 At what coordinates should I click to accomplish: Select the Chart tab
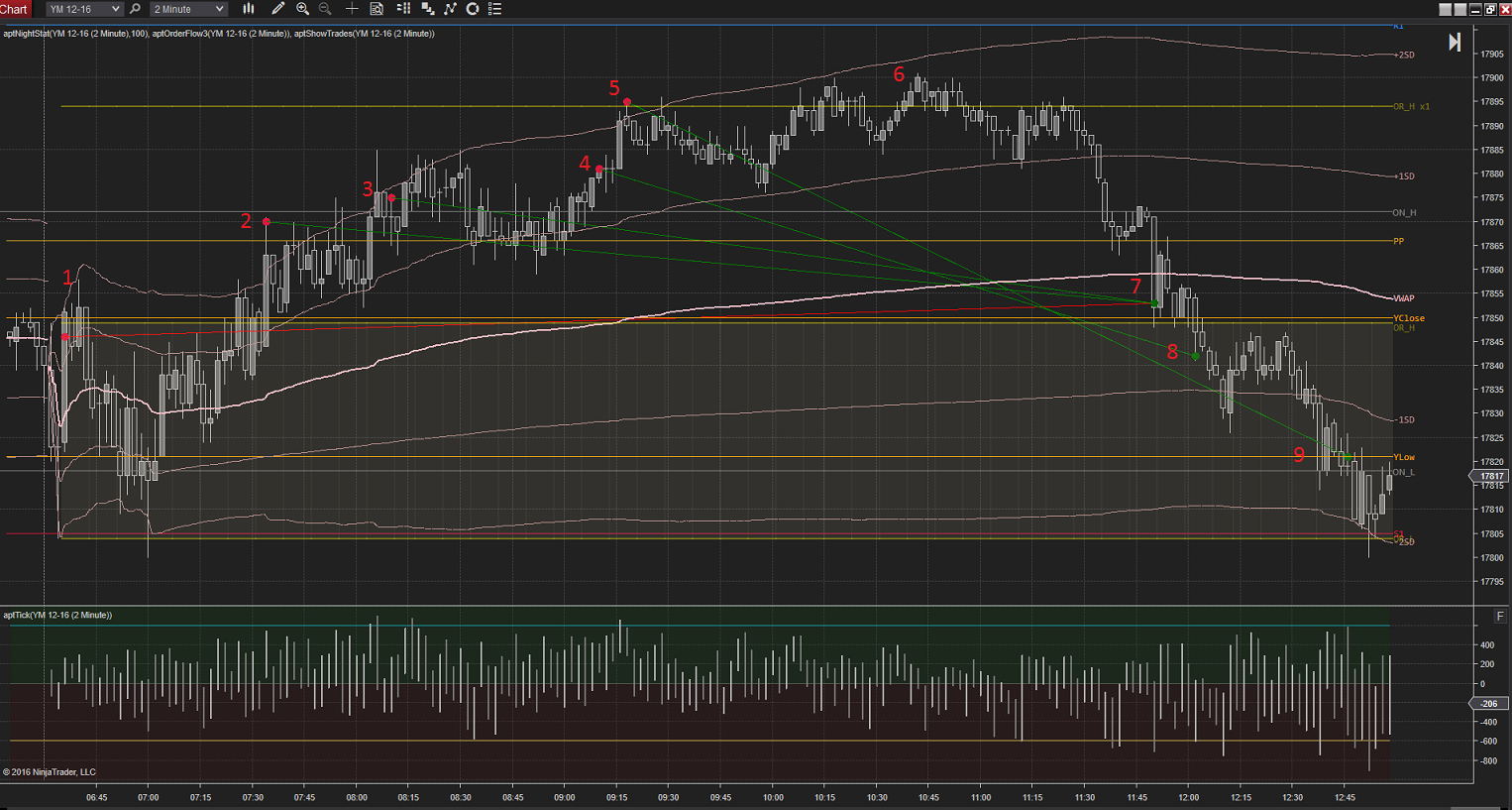tap(15, 9)
